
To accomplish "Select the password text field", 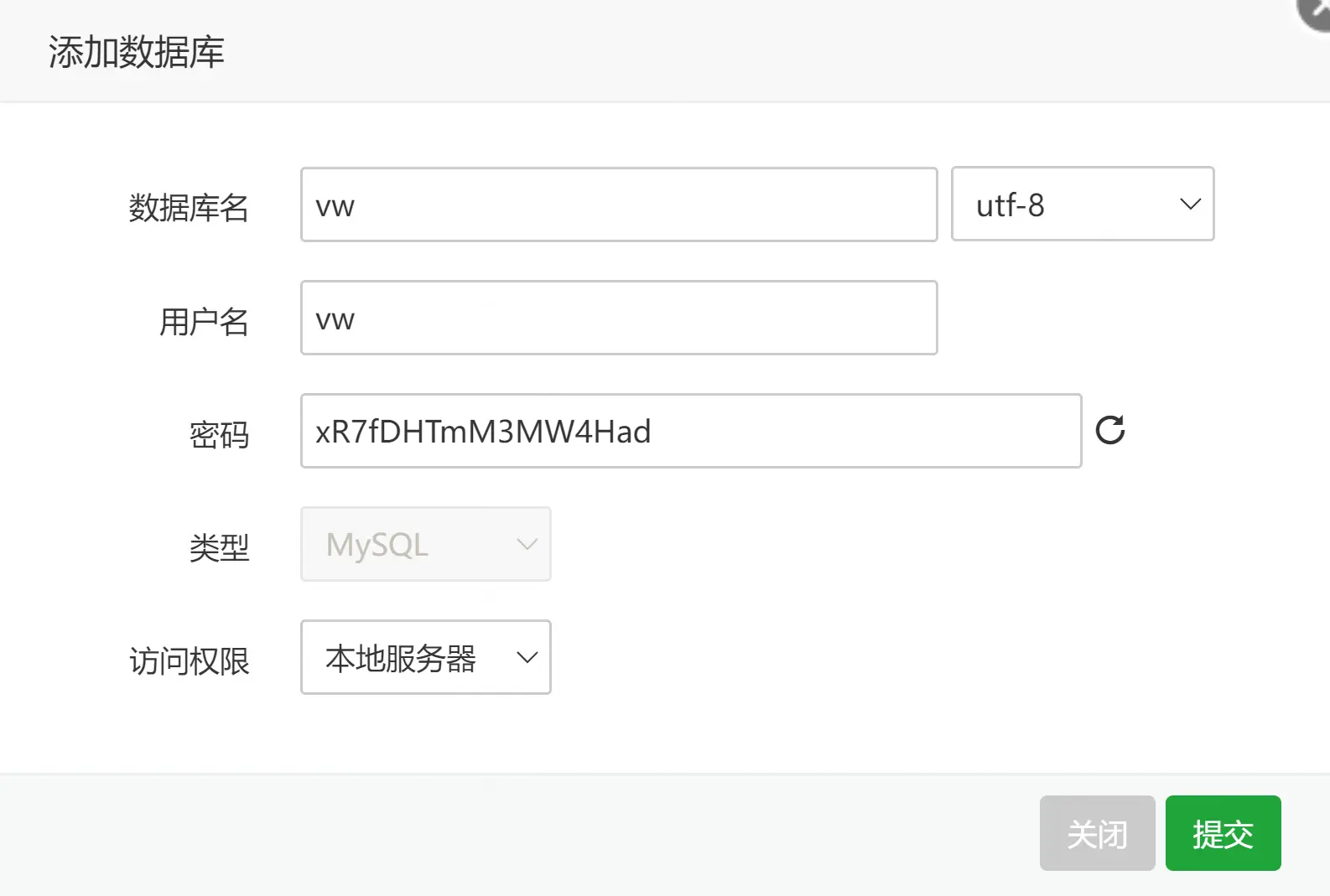I will [691, 431].
